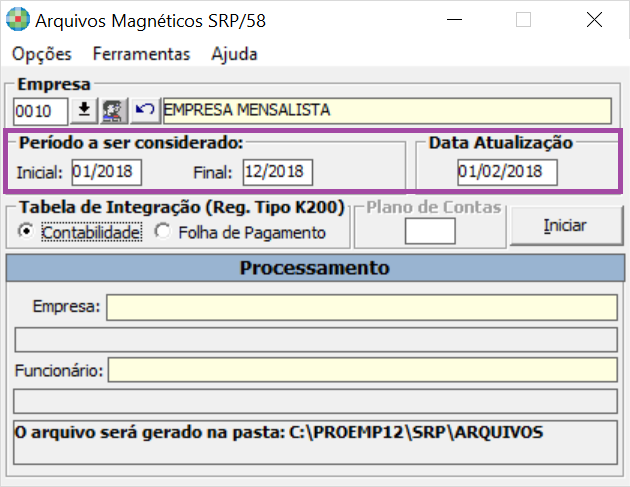Click the blue undo arrow icon
The height and width of the screenshot is (487, 630).
145,110
